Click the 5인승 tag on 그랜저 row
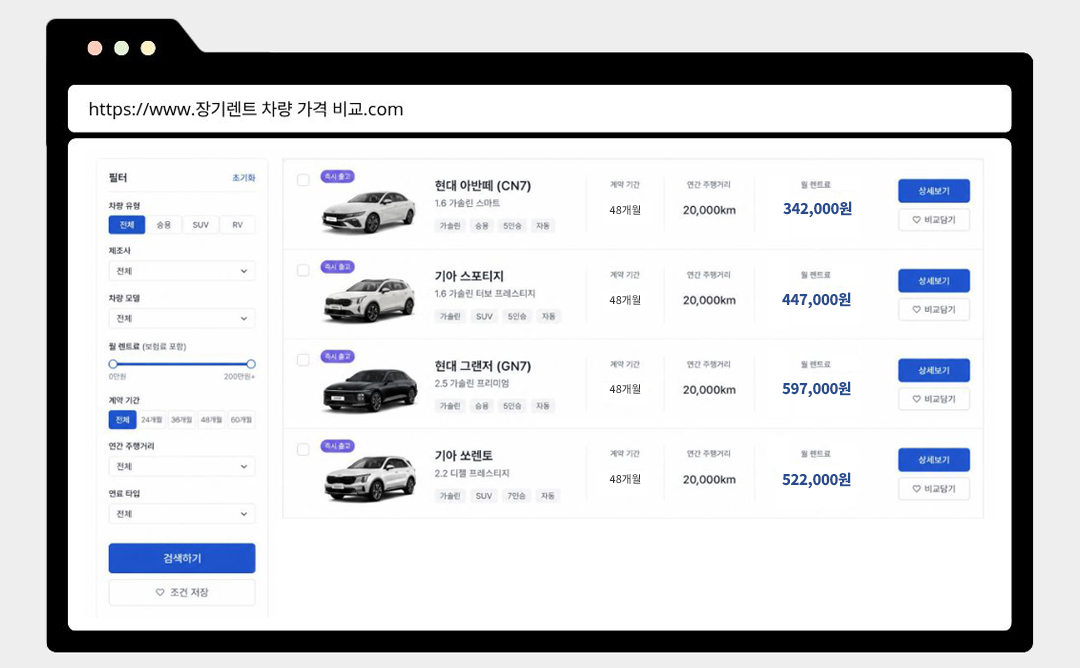Image resolution: width=1080 pixels, height=668 pixels. pos(512,406)
